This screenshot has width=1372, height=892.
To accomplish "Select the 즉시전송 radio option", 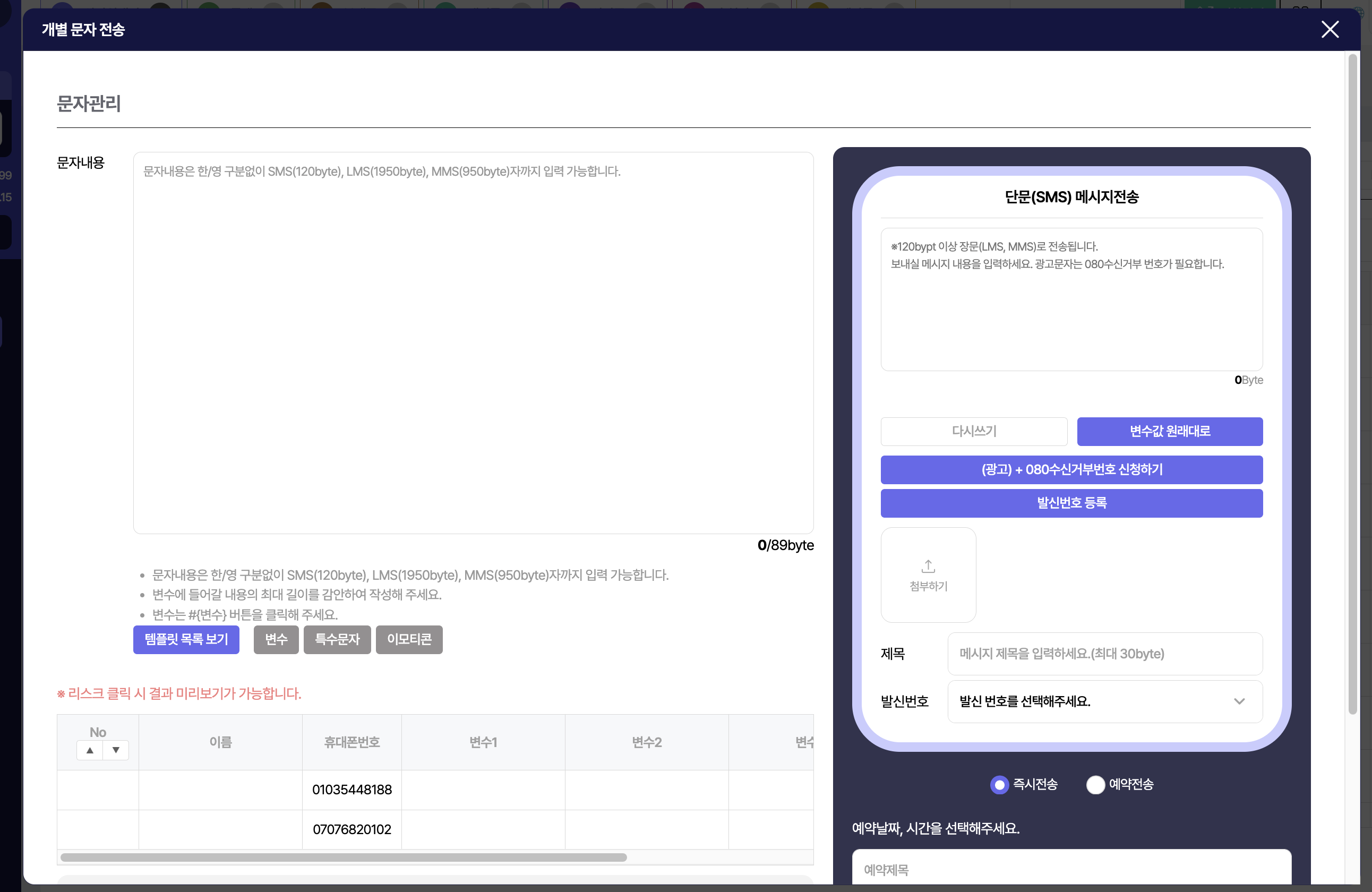I will coord(999,785).
